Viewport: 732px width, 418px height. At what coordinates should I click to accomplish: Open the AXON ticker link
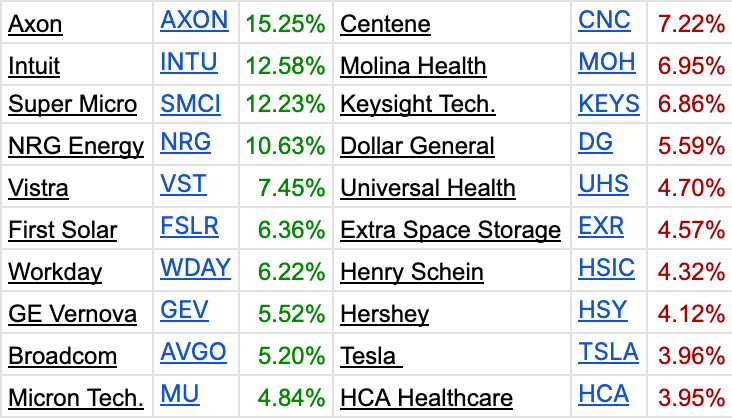pos(194,21)
